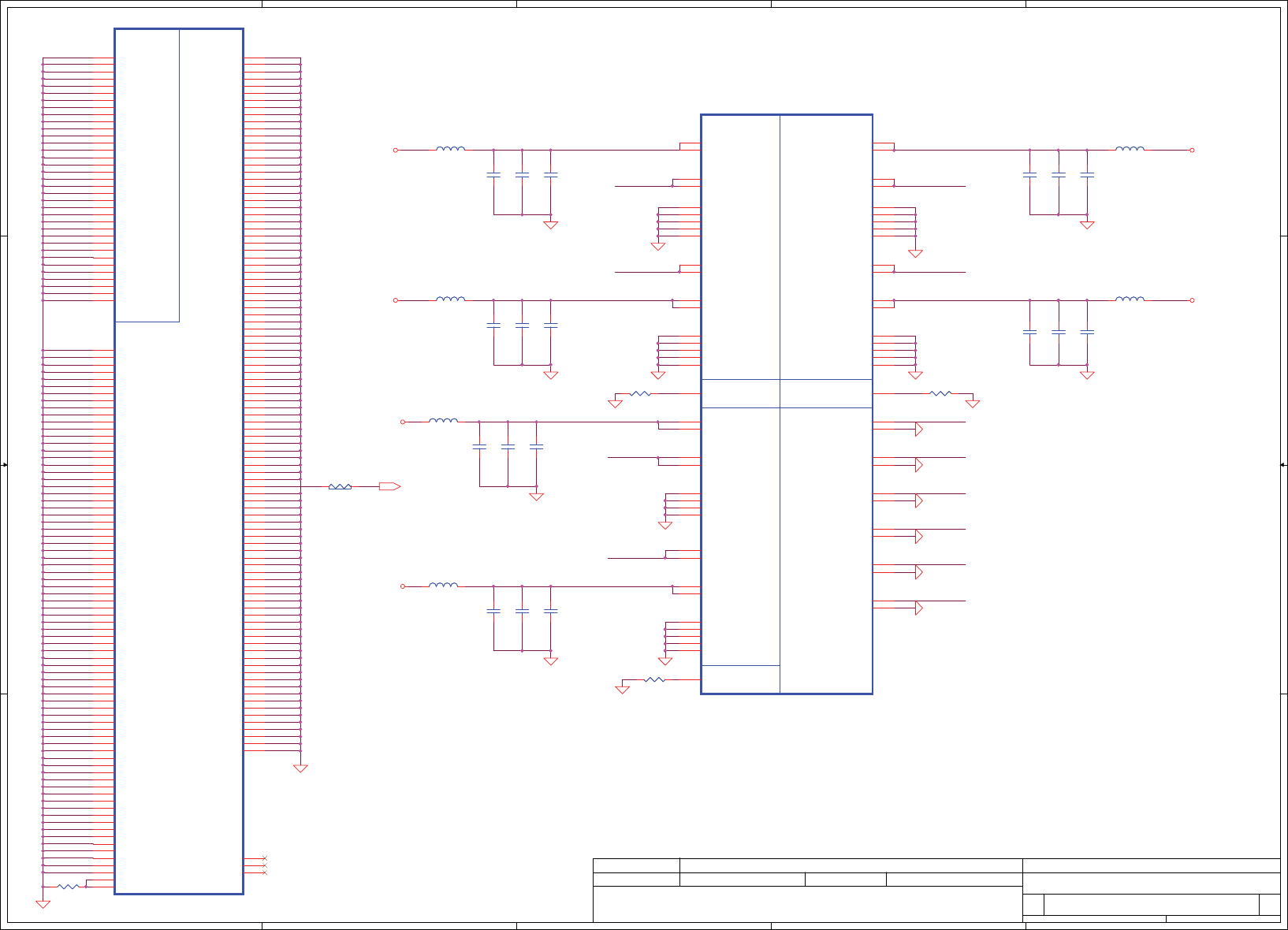Select the middle no-connect X mark below the connector

point(265,865)
